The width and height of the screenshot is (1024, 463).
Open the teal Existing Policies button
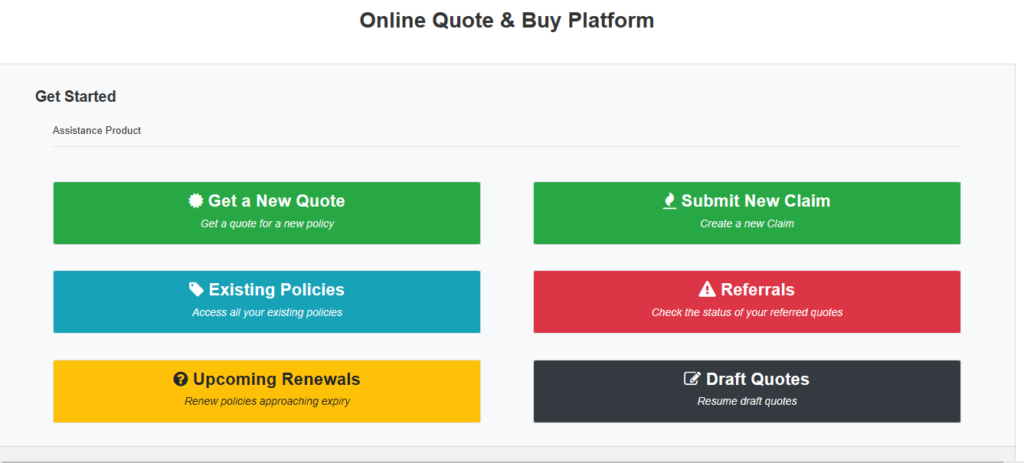[267, 301]
